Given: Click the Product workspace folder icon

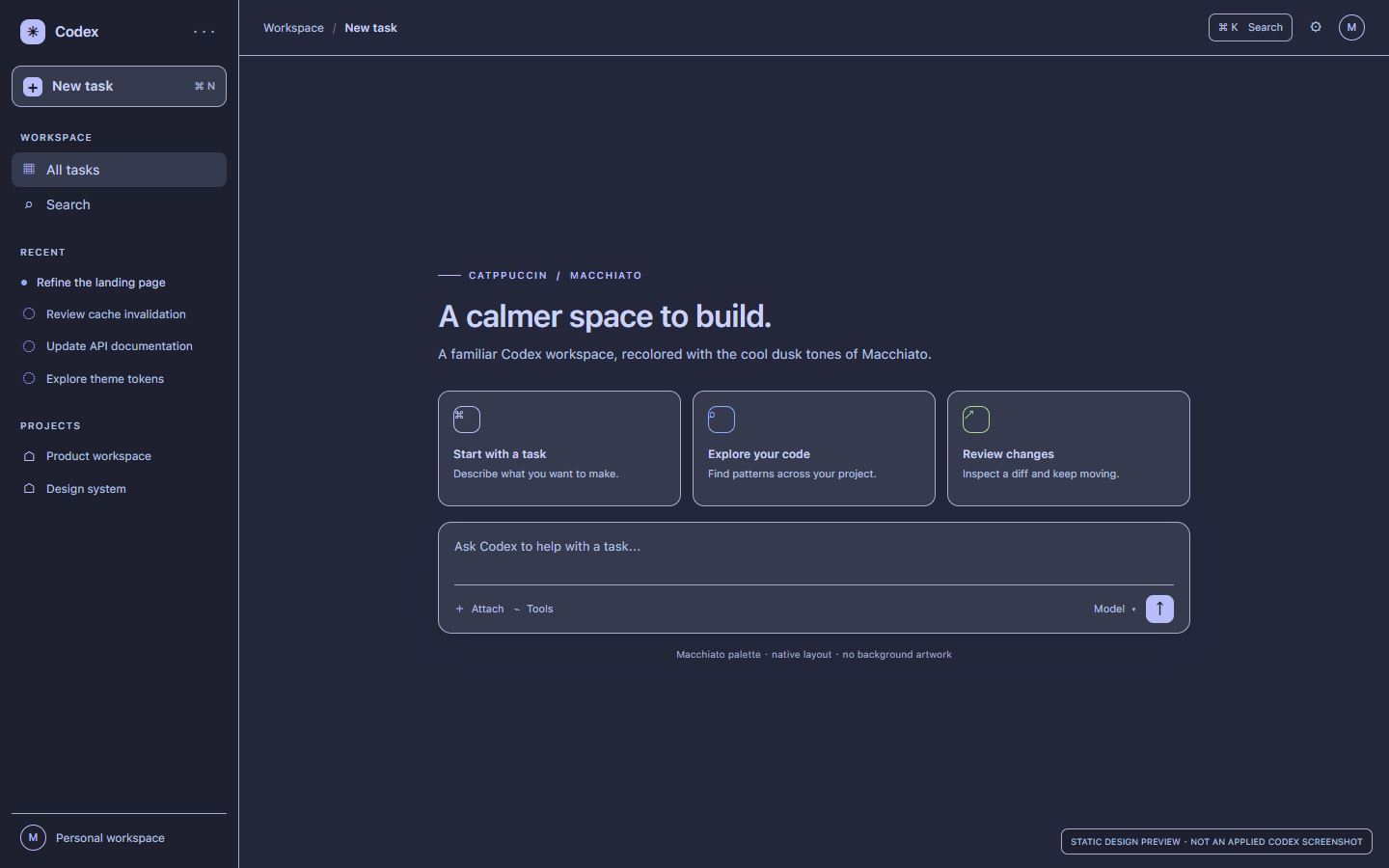Looking at the screenshot, I should pyautogui.click(x=29, y=456).
